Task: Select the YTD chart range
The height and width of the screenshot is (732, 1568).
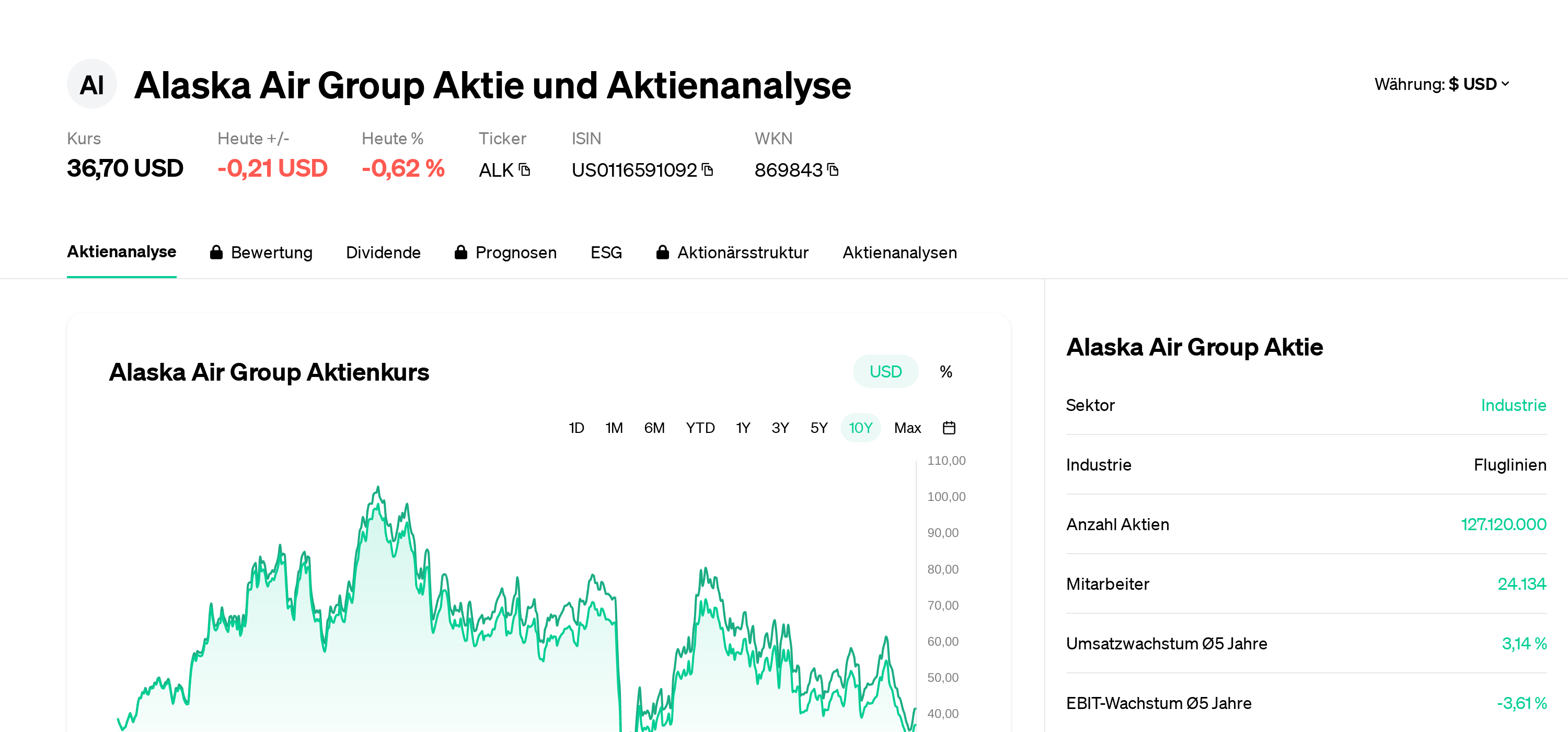Action: coord(700,428)
